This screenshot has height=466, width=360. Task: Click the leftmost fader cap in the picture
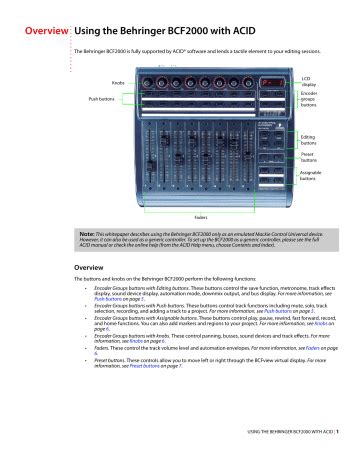pos(150,166)
